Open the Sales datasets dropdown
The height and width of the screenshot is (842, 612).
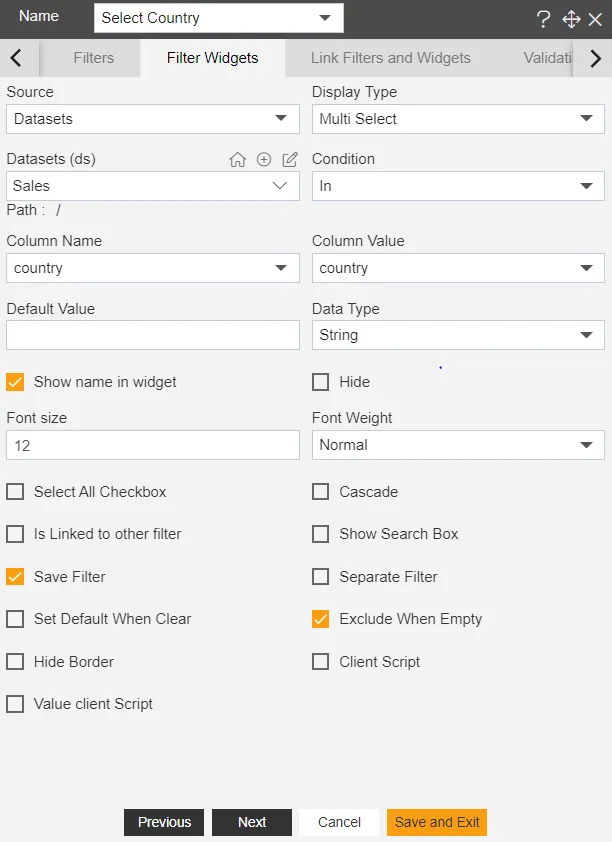pyautogui.click(x=153, y=186)
